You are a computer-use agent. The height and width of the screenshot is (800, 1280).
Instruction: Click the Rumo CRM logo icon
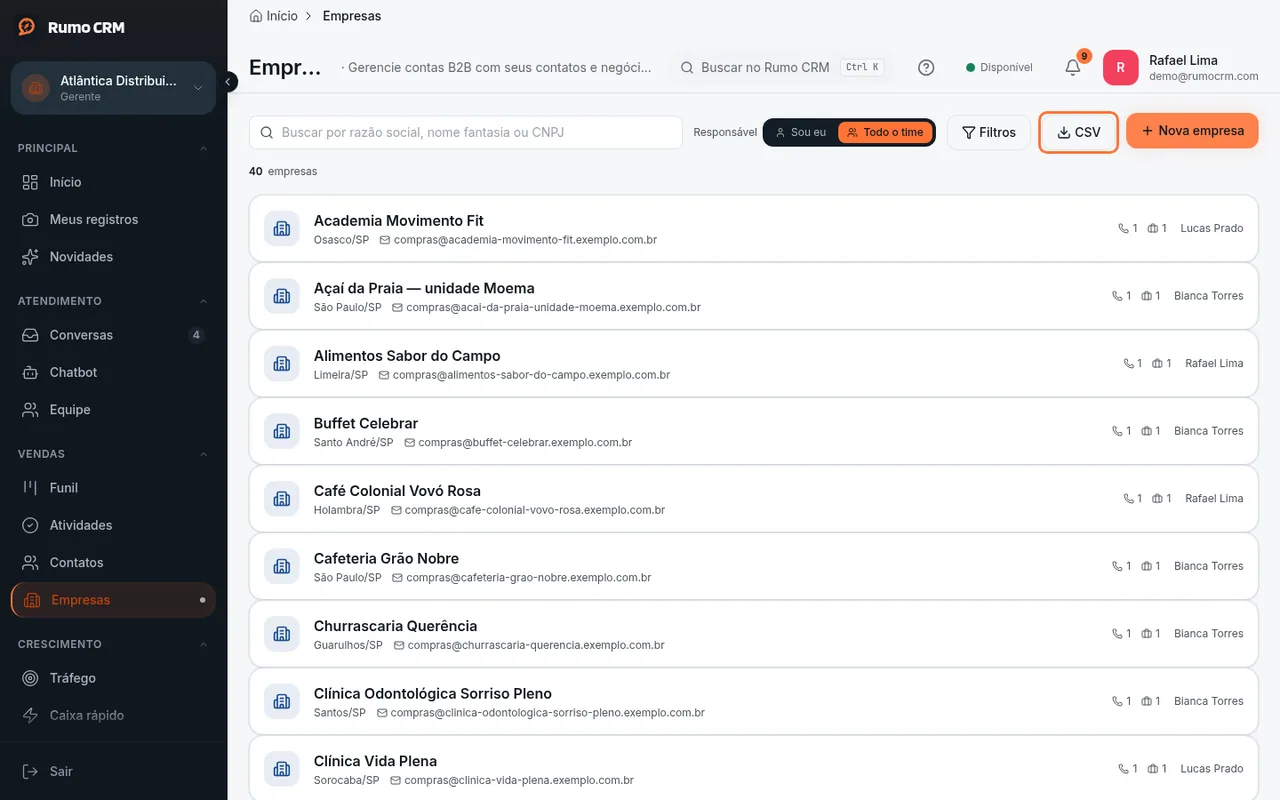pos(27,27)
